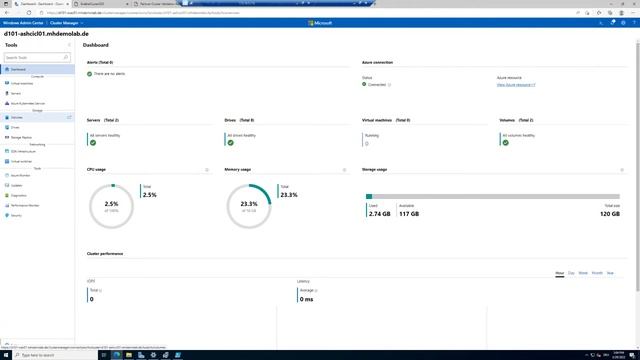Open the Task View taskbar icon
The height and width of the screenshot is (360, 640).
point(104,355)
